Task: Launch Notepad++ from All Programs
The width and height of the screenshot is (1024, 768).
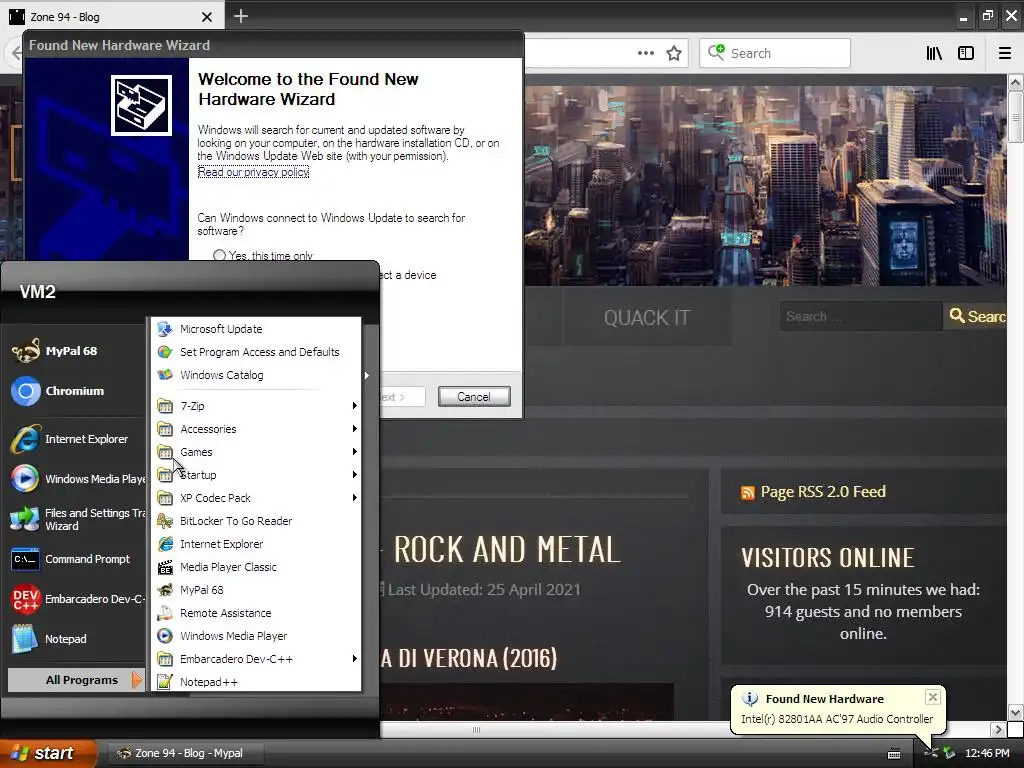Action: (256, 682)
